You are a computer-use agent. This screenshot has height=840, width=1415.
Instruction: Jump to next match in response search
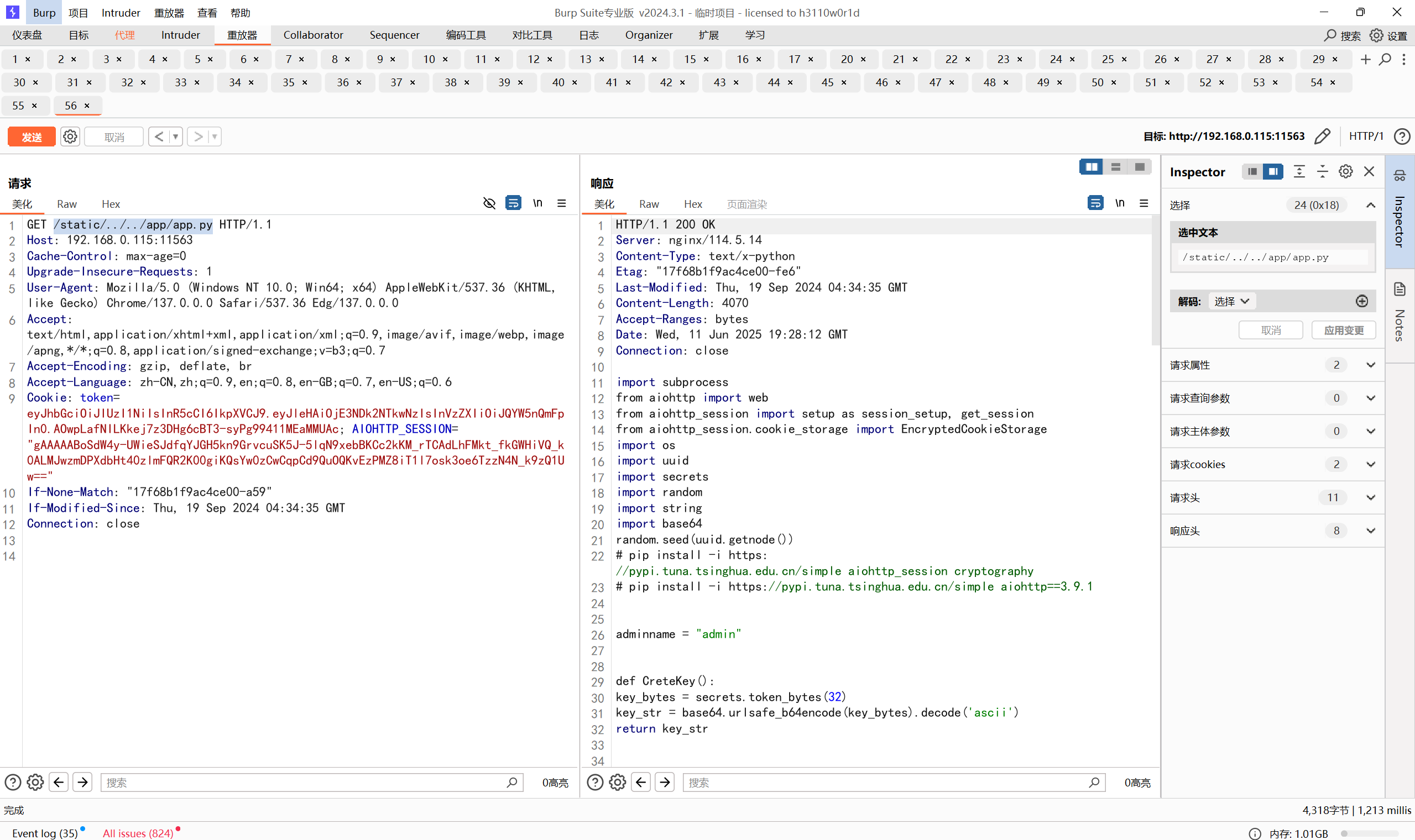(665, 783)
